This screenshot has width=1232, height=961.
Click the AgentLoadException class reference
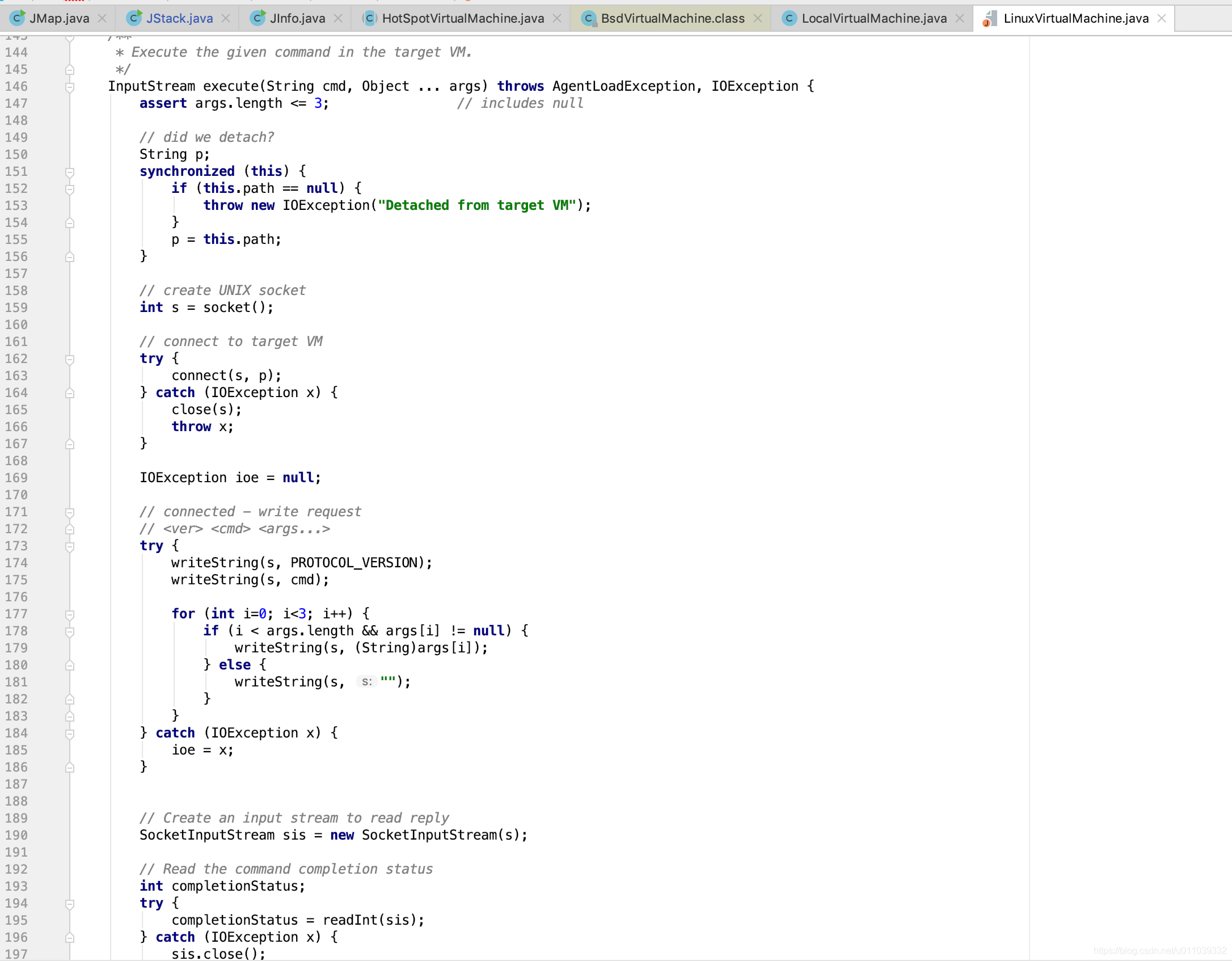coord(623,86)
